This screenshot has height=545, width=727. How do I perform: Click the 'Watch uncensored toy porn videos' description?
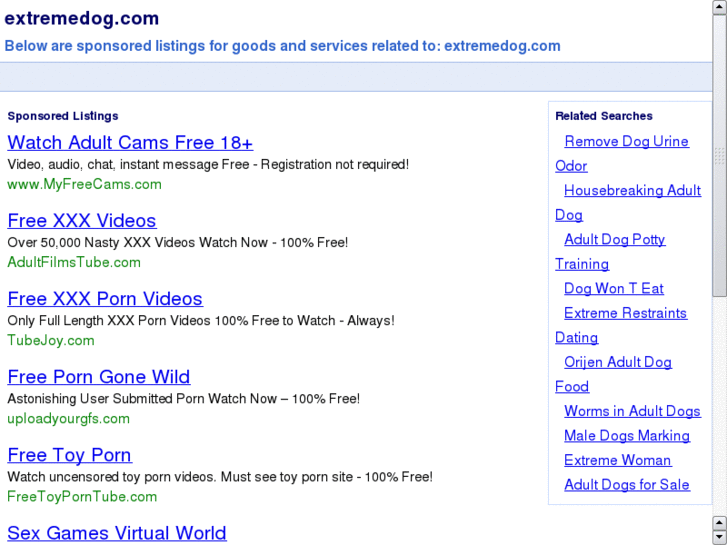220,477
